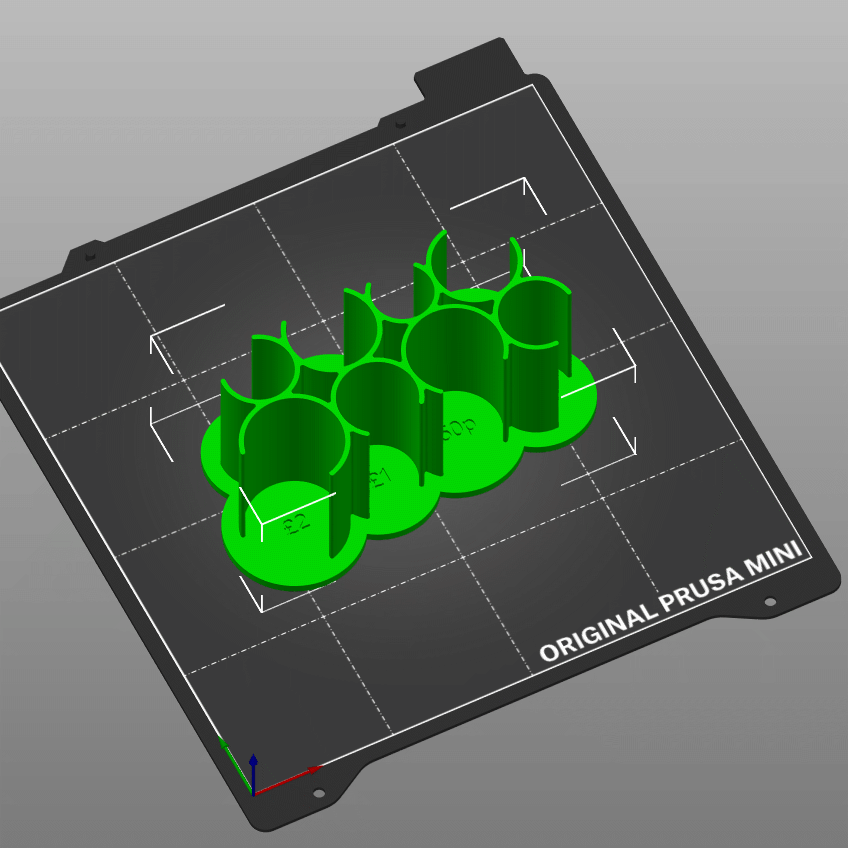Click the screw hole beside MINI text
848x848 pixels.
pyautogui.click(x=770, y=601)
